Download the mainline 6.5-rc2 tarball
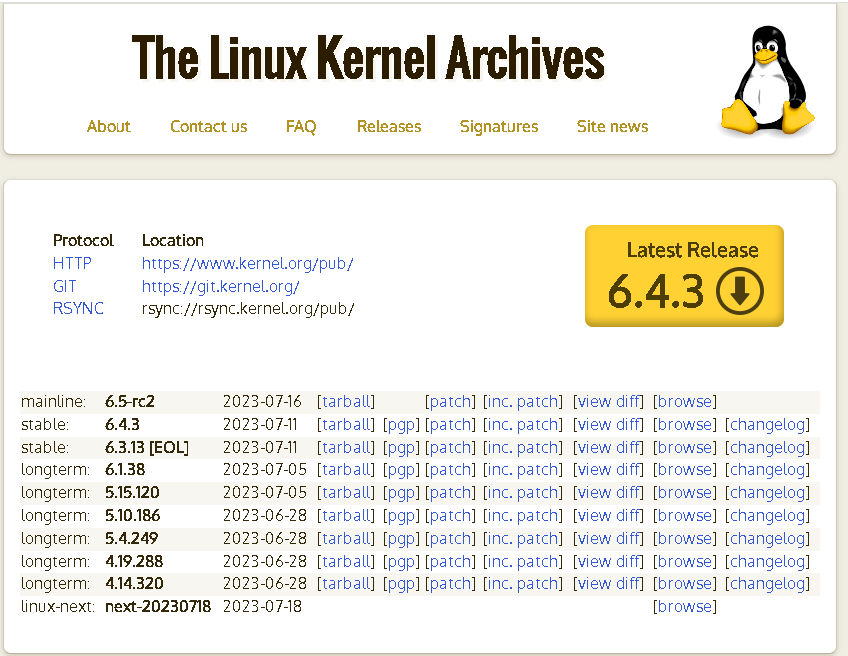The image size is (848, 656). coord(346,402)
